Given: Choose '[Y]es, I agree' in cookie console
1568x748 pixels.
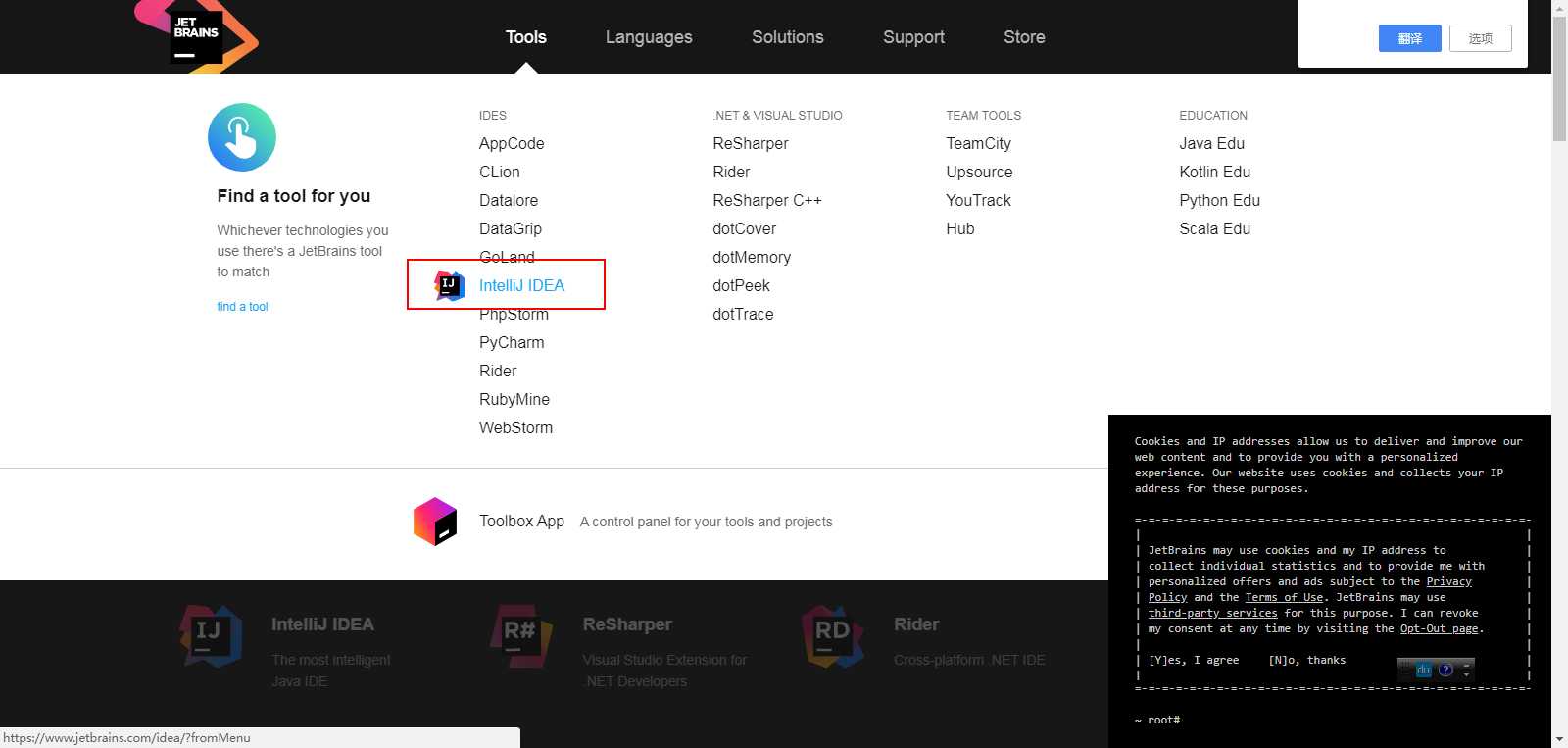Looking at the screenshot, I should (x=1194, y=660).
